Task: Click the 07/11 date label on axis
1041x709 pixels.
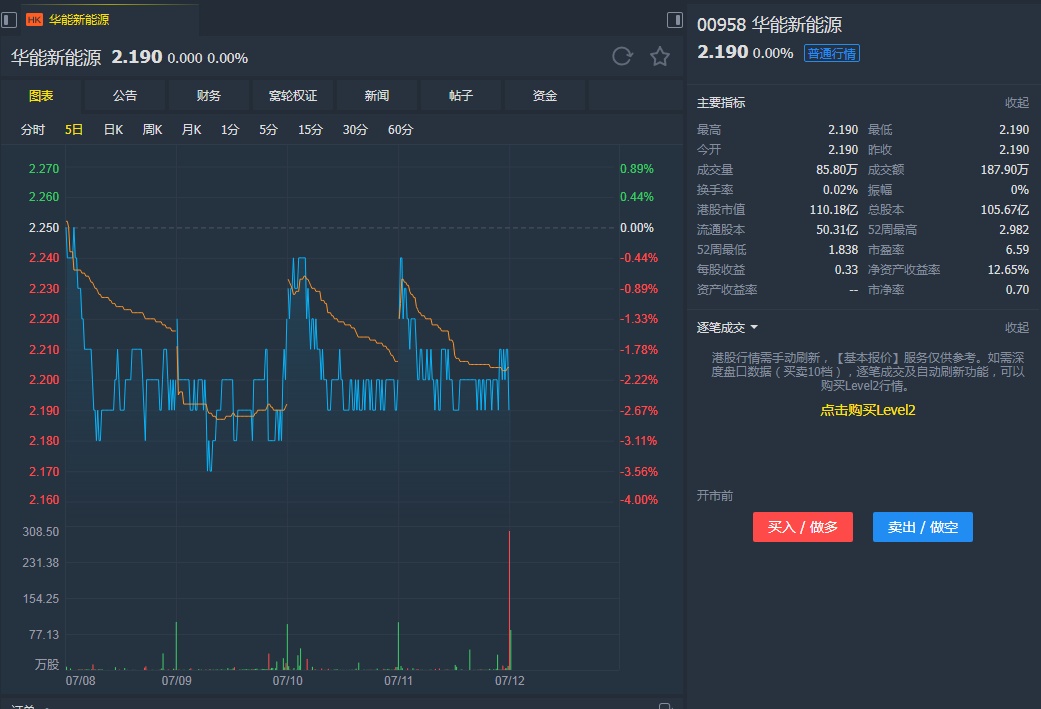Action: [x=398, y=680]
